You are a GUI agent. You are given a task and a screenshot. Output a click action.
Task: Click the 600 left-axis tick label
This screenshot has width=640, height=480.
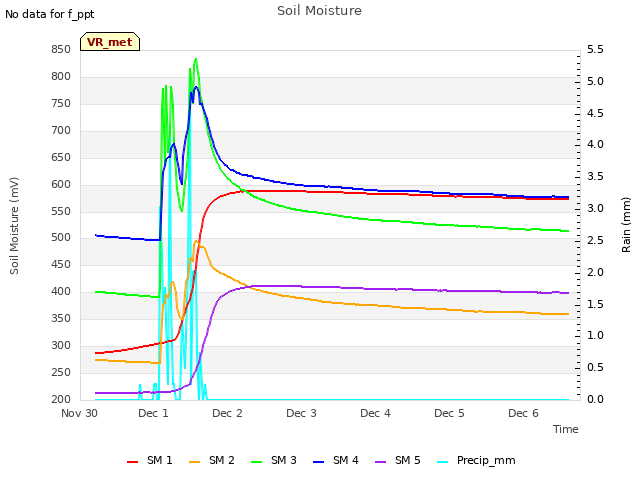pos(61,184)
